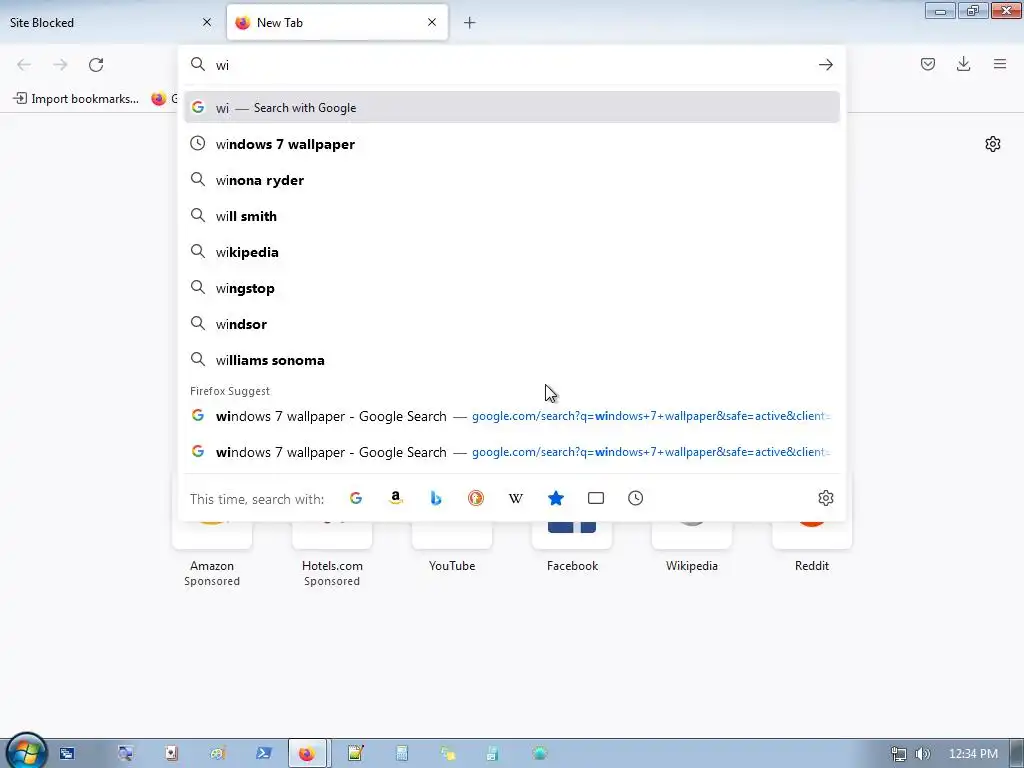Screen dimensions: 1024x768
Task: Search this time with Bing icon
Action: 436,498
